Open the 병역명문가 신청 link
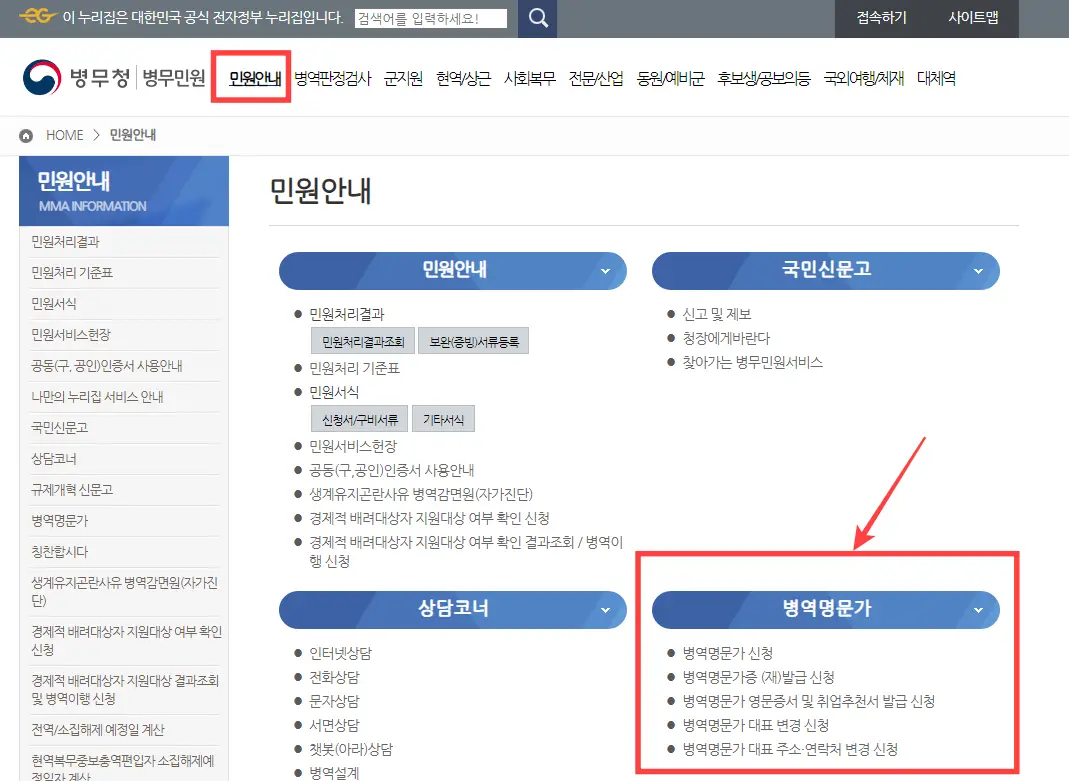The image size is (1069, 781). pyautogui.click(x=728, y=651)
